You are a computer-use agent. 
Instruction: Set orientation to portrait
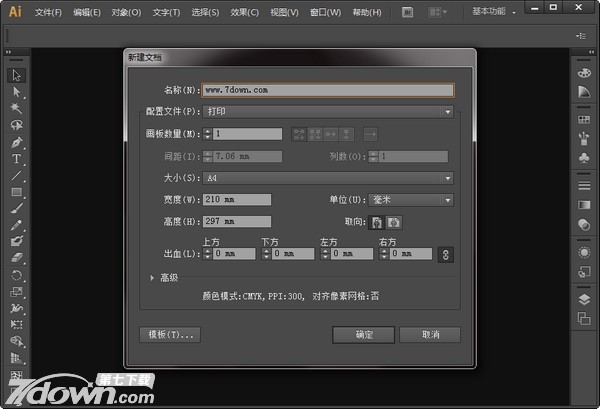(x=377, y=221)
